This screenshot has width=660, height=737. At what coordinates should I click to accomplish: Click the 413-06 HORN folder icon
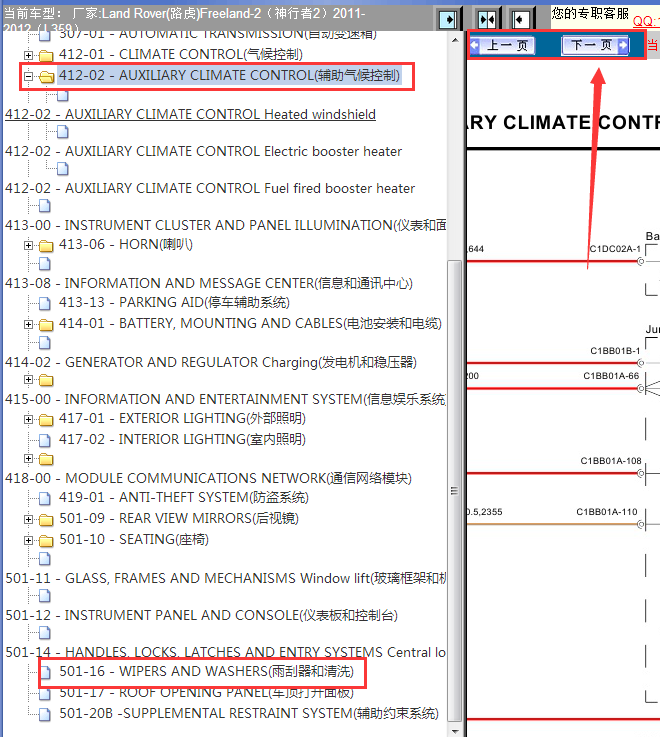[46, 245]
